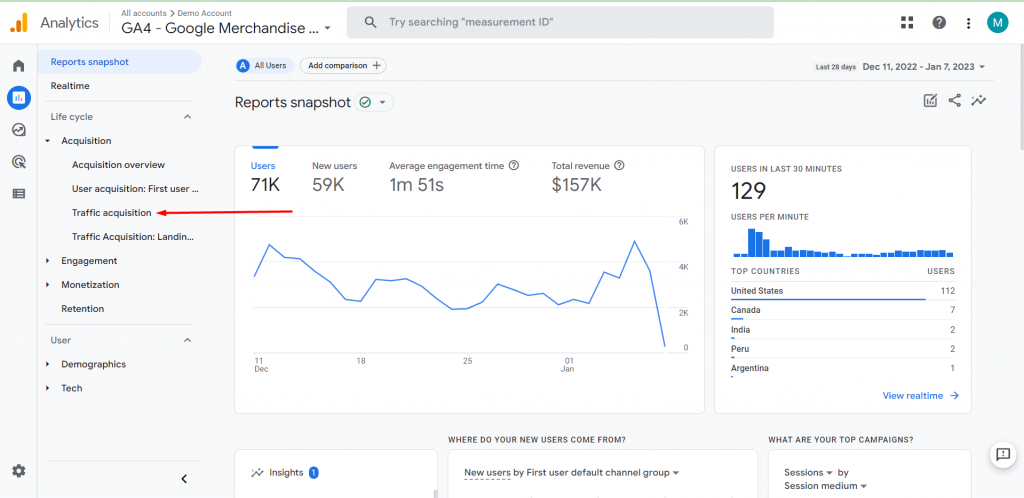The image size is (1024, 498).
Task: Expand the Monetization tree node
Action: 48,285
